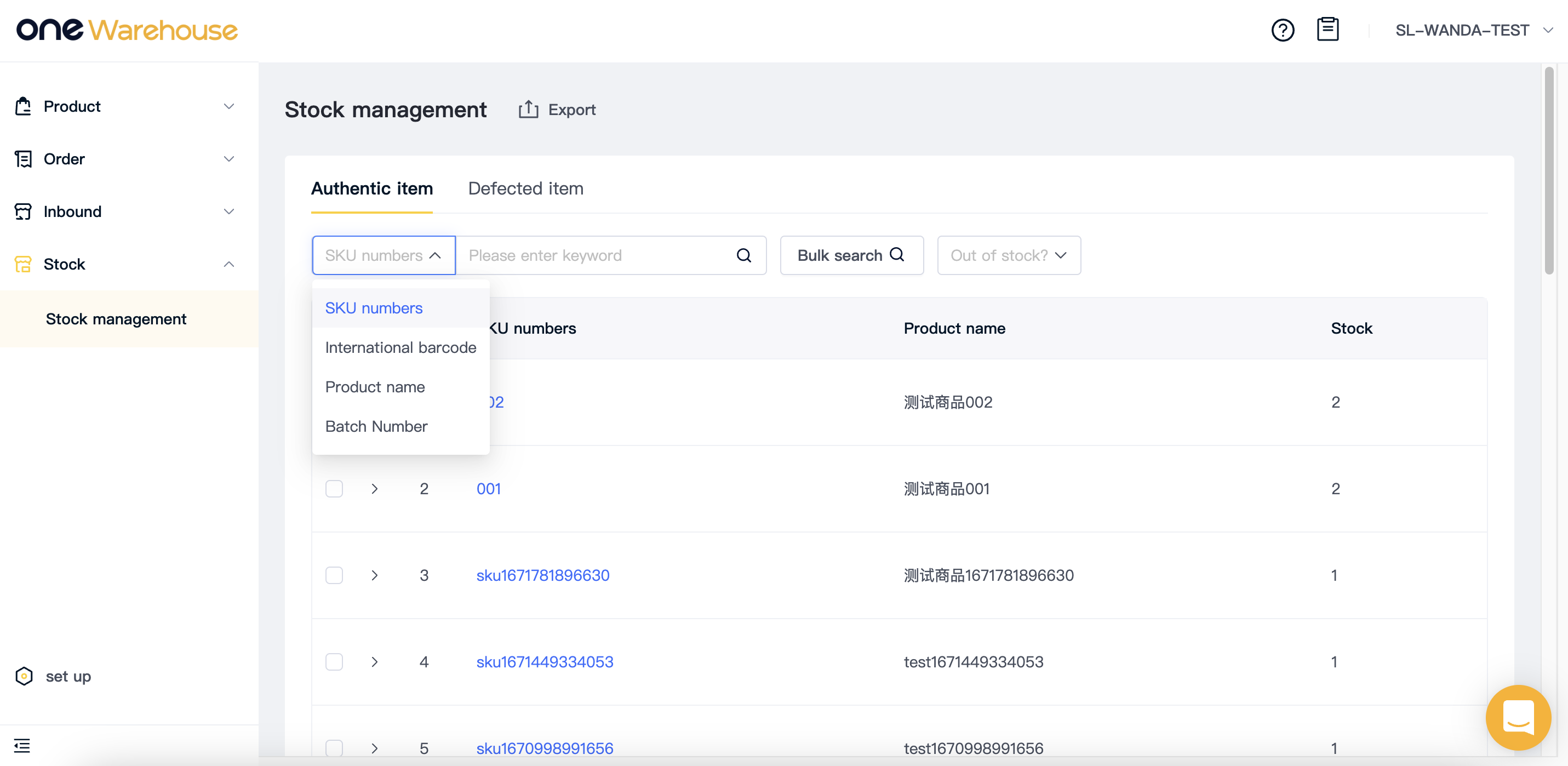
Task: Open the orange chat support bubble
Action: (x=1518, y=718)
